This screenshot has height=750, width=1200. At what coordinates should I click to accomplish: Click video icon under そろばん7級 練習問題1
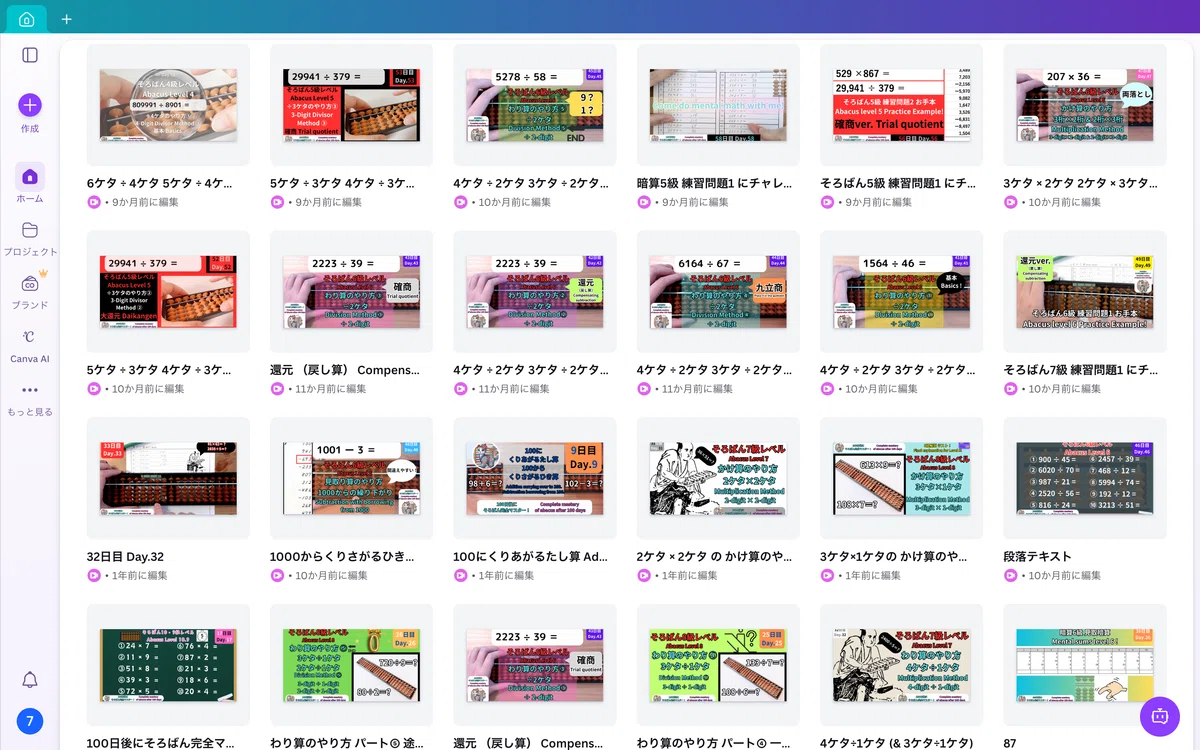[x=1011, y=389]
